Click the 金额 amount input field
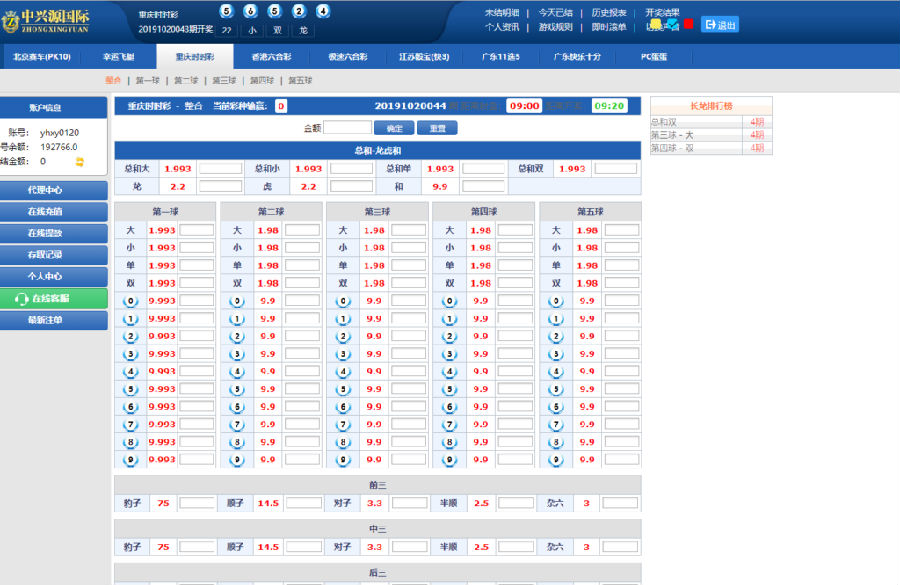900x585 pixels. [347, 128]
